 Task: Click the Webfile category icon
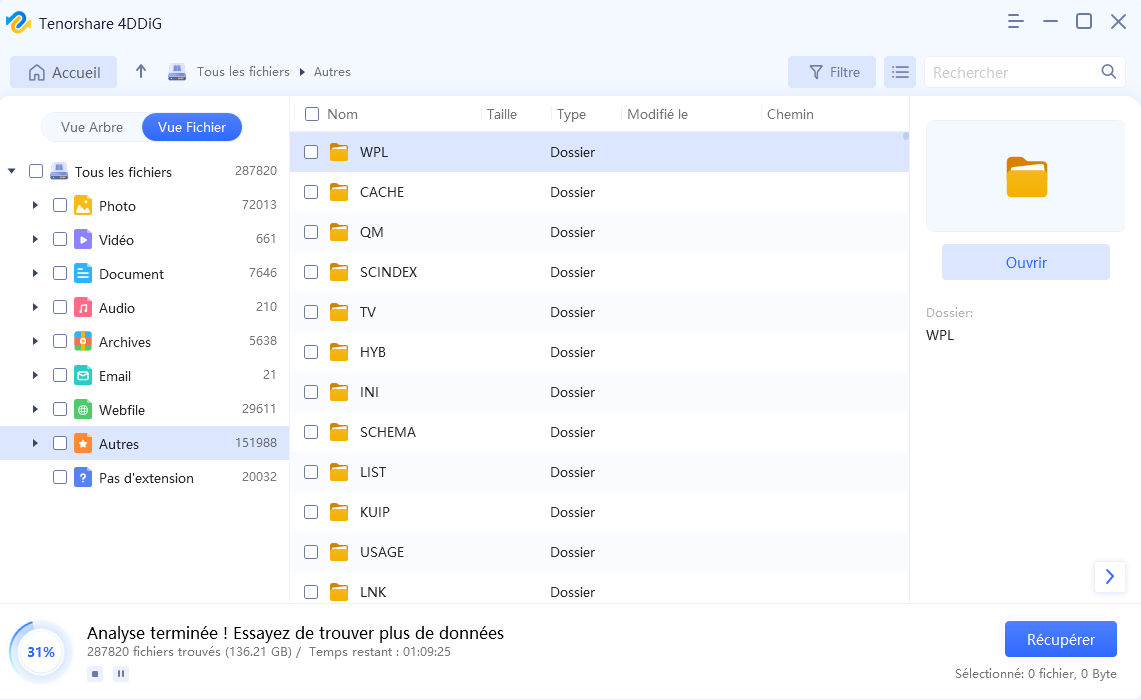[x=83, y=410]
